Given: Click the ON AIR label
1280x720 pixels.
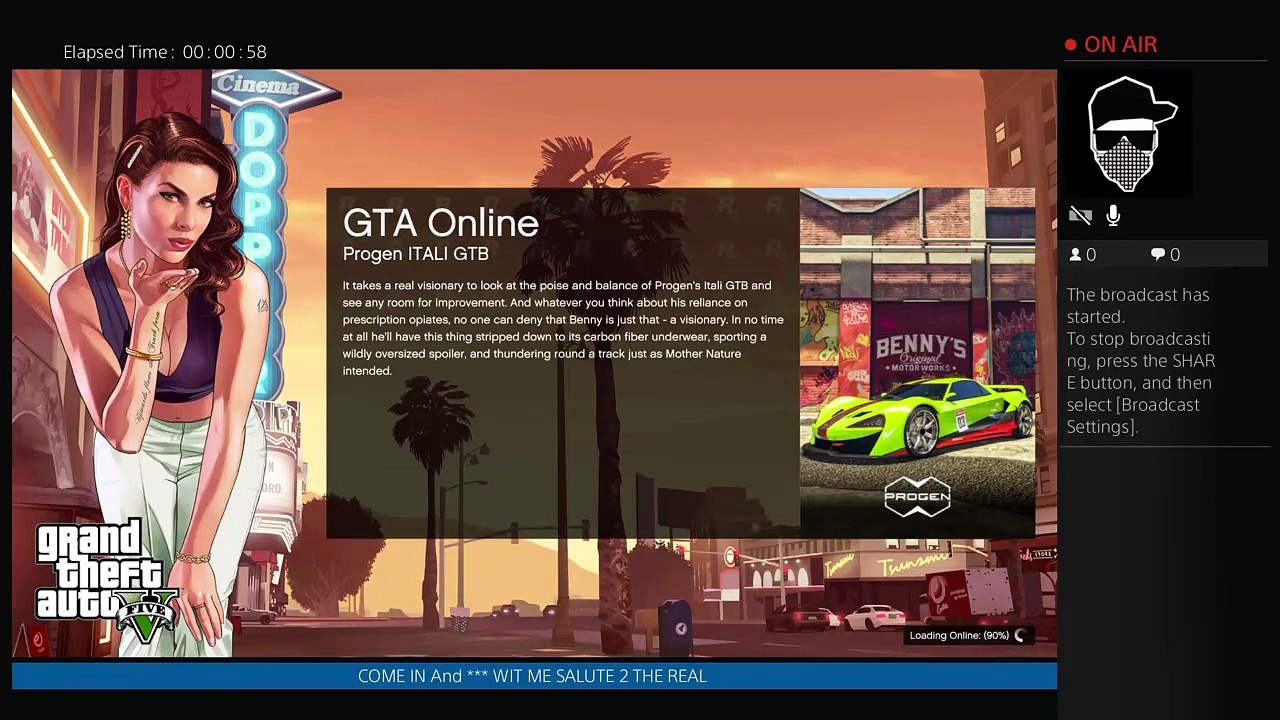Looking at the screenshot, I should tap(1120, 45).
